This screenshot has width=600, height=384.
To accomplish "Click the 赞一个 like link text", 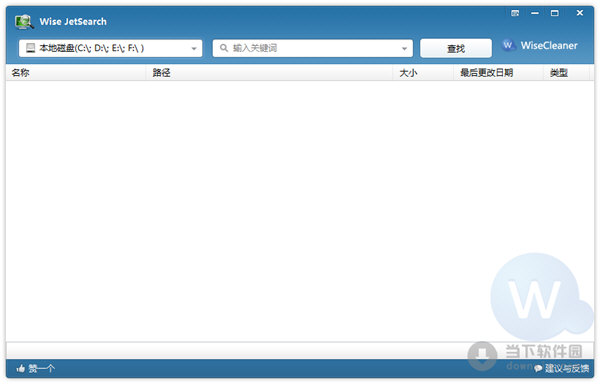I will click(41, 369).
